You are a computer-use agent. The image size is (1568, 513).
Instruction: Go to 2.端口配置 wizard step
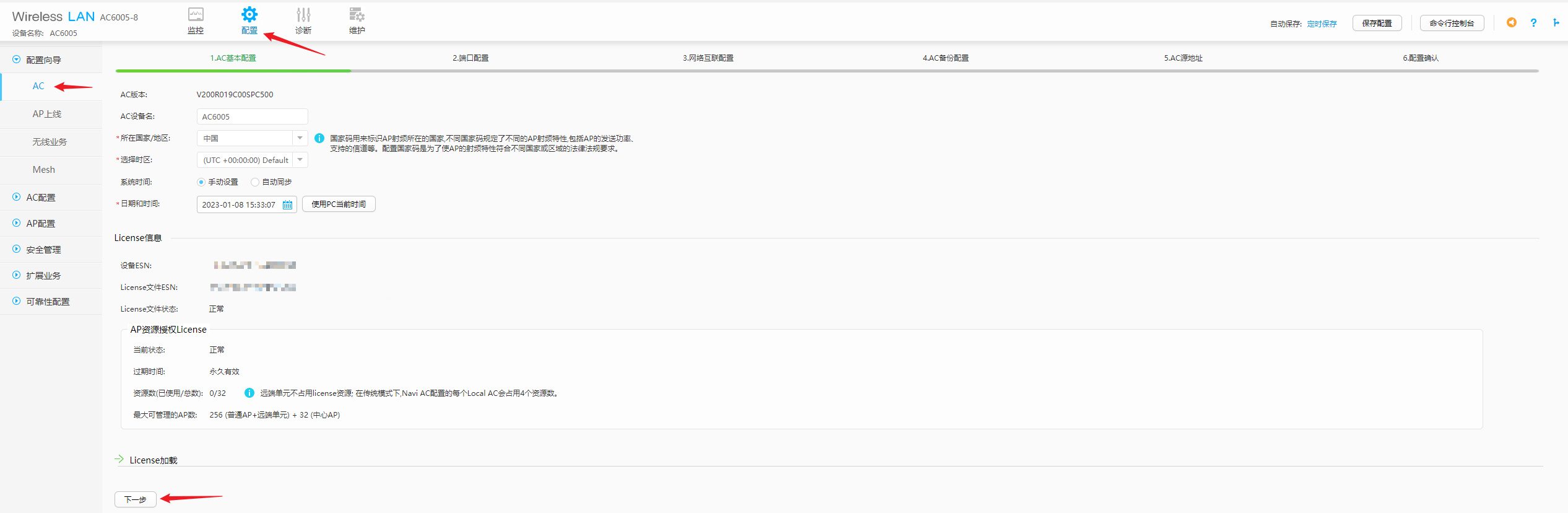click(470, 58)
